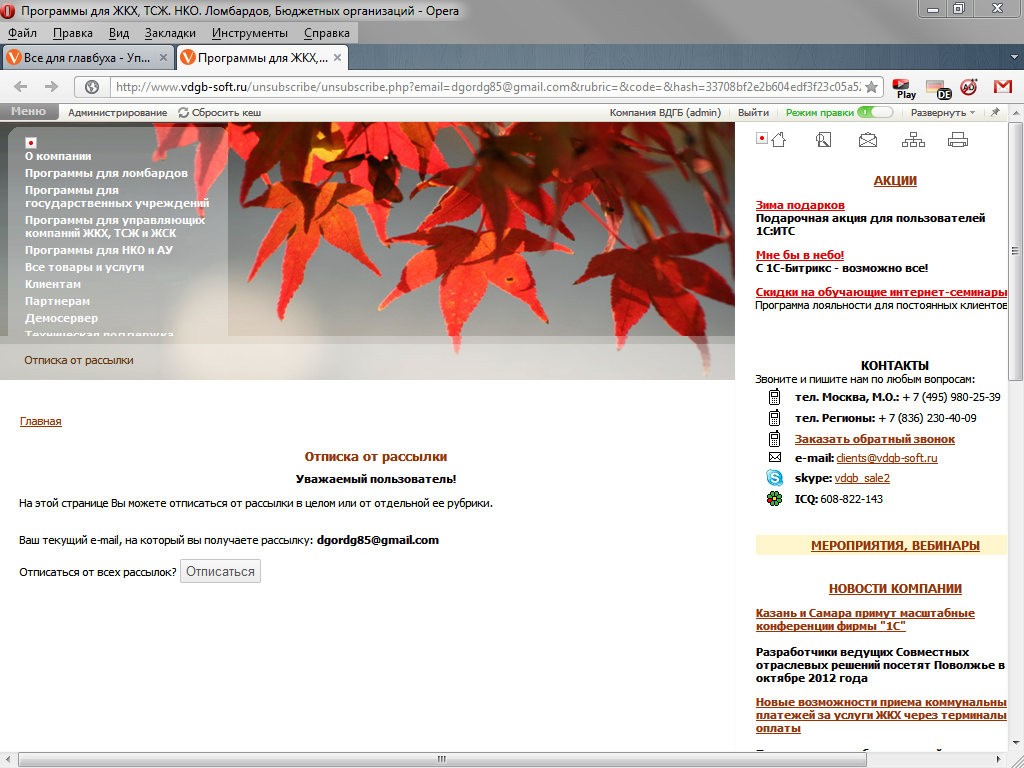Open the Вид menu
Screen dimensions: 1024x768
(x=119, y=33)
